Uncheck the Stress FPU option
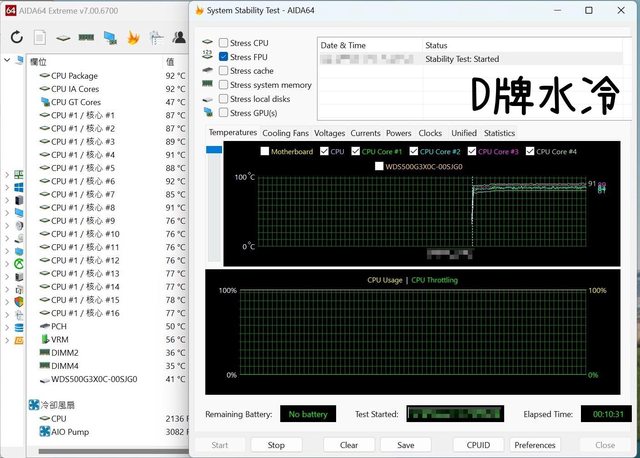This screenshot has height=458, width=640. tap(223, 57)
